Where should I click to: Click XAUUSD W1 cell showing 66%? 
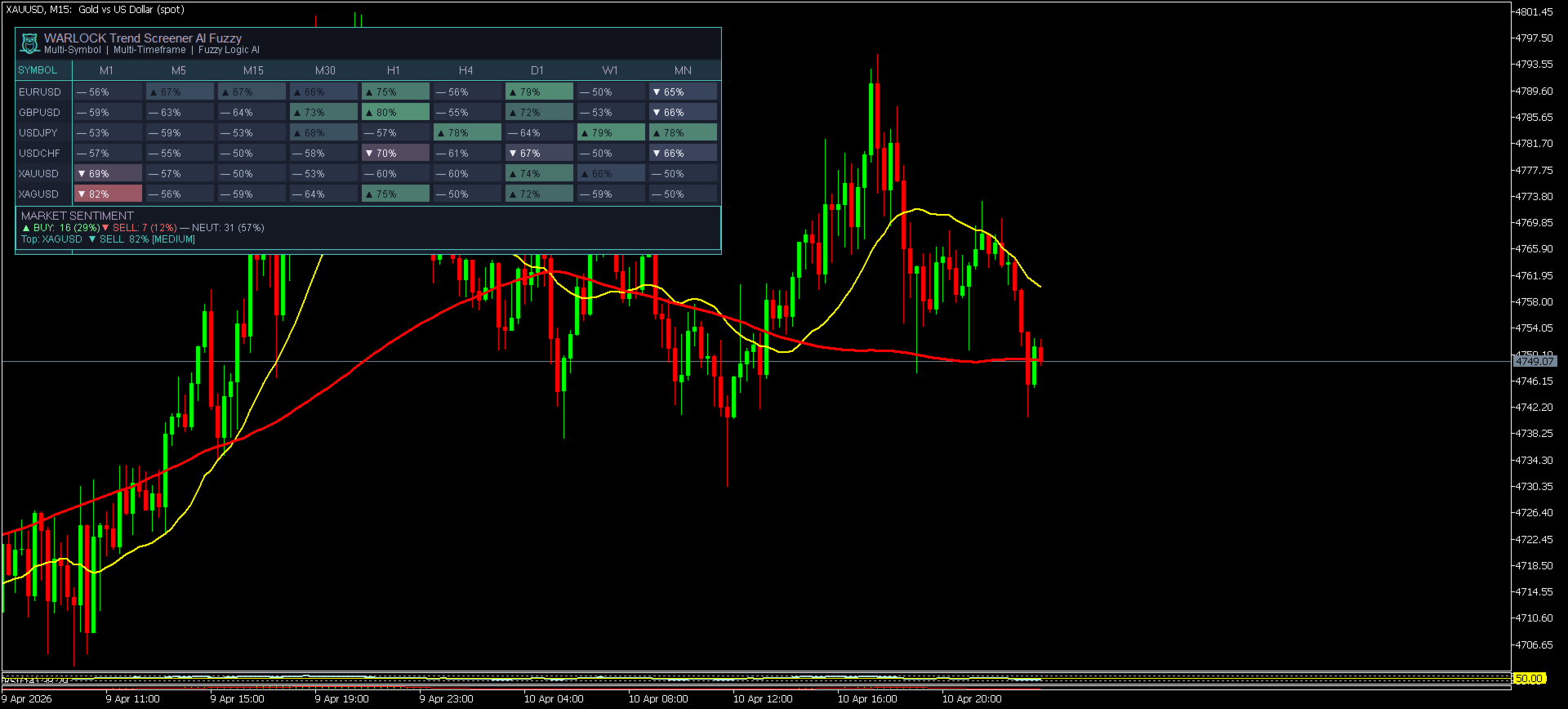coord(611,173)
